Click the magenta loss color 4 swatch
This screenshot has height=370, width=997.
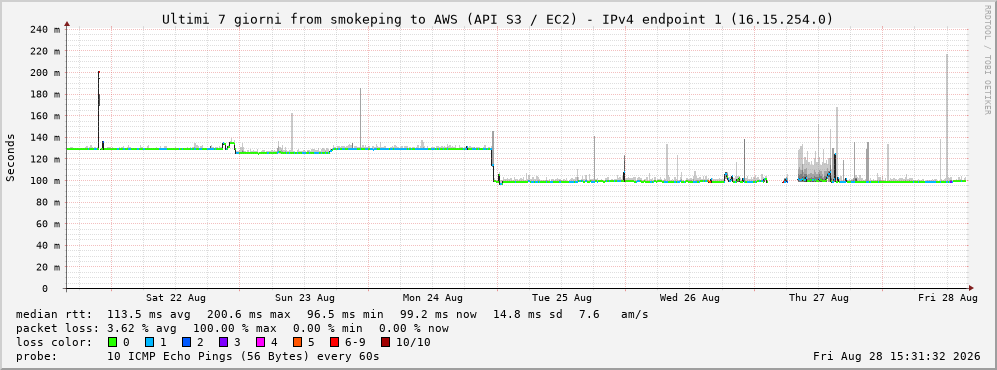pos(260,343)
